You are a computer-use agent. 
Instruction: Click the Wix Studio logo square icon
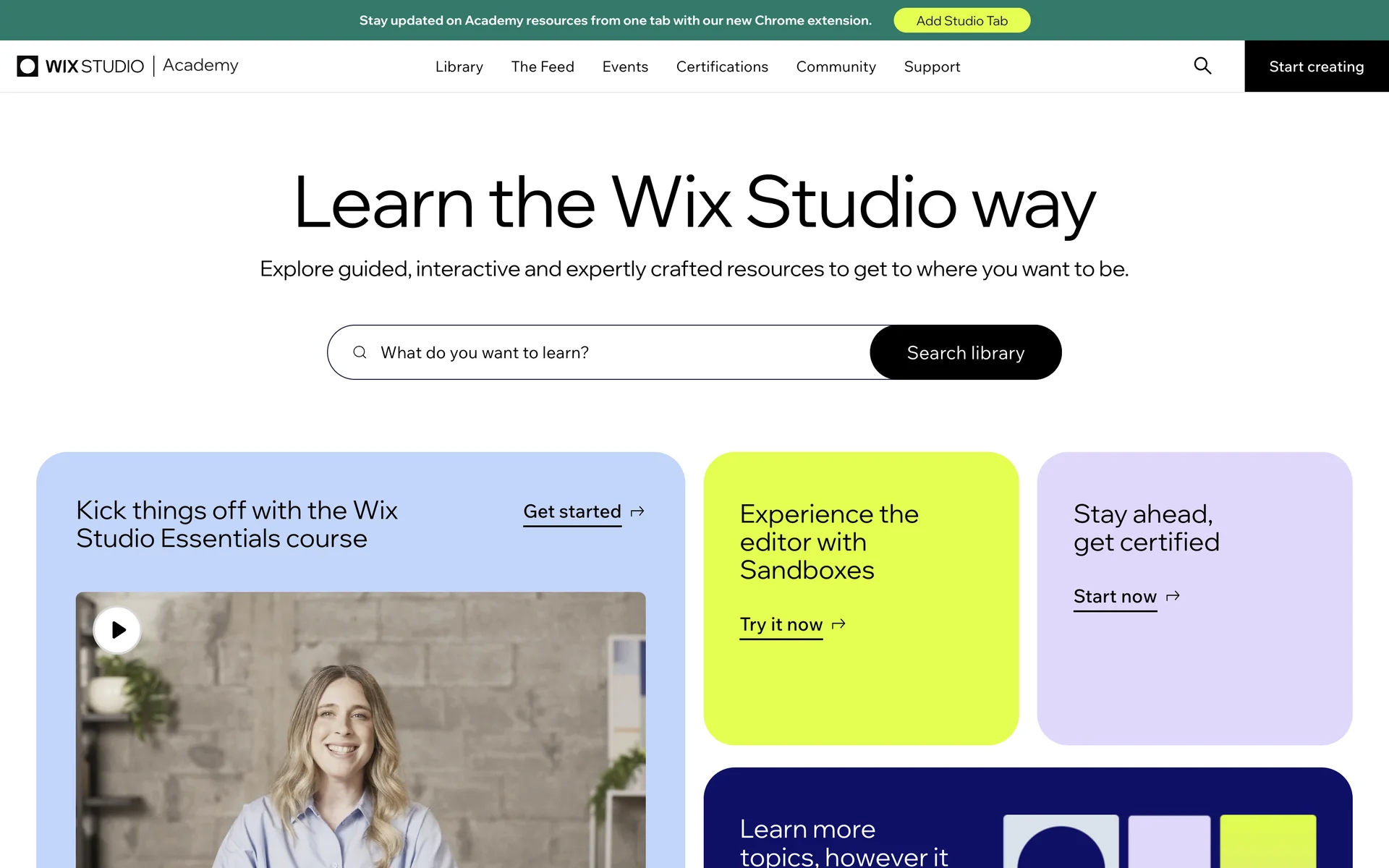click(x=27, y=66)
